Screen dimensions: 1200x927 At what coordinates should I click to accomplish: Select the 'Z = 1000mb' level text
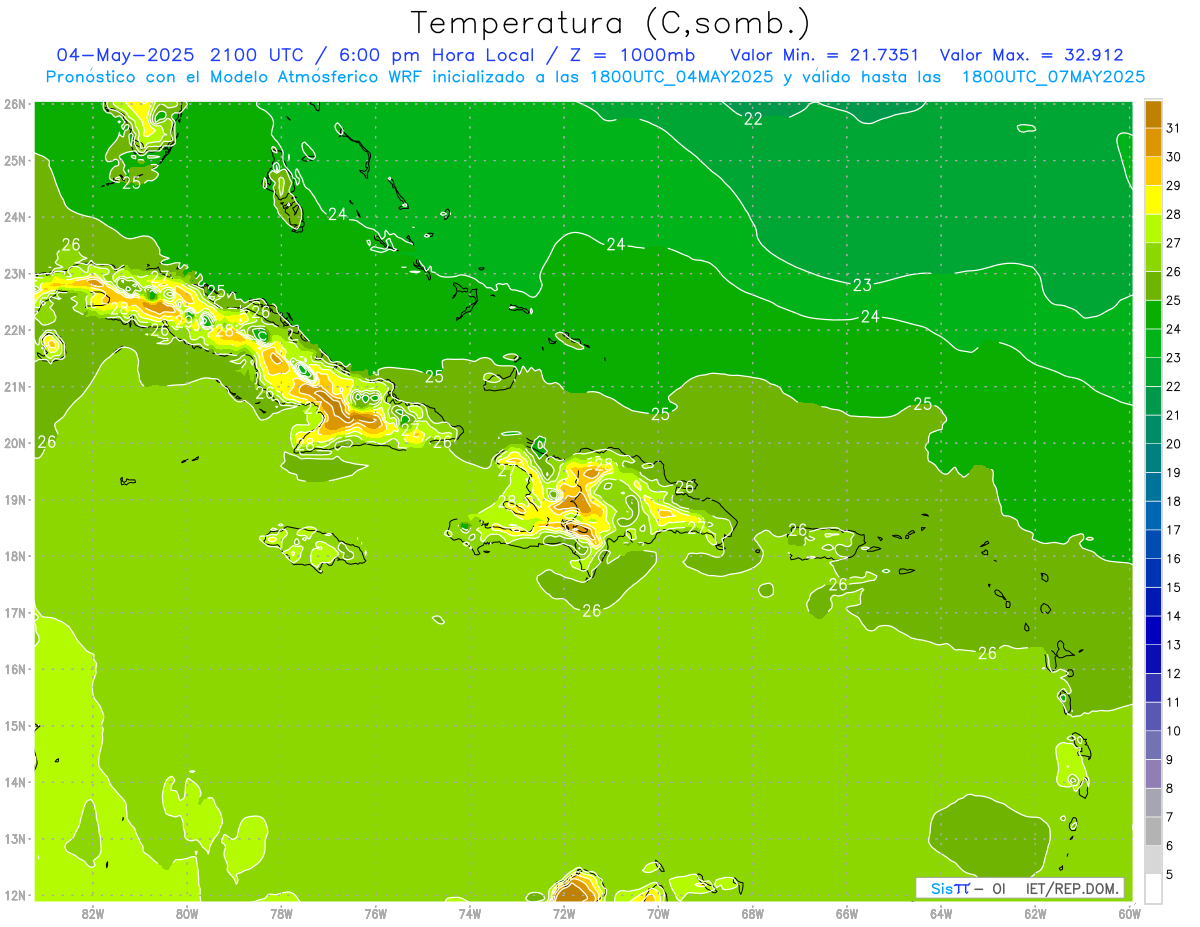point(633,55)
